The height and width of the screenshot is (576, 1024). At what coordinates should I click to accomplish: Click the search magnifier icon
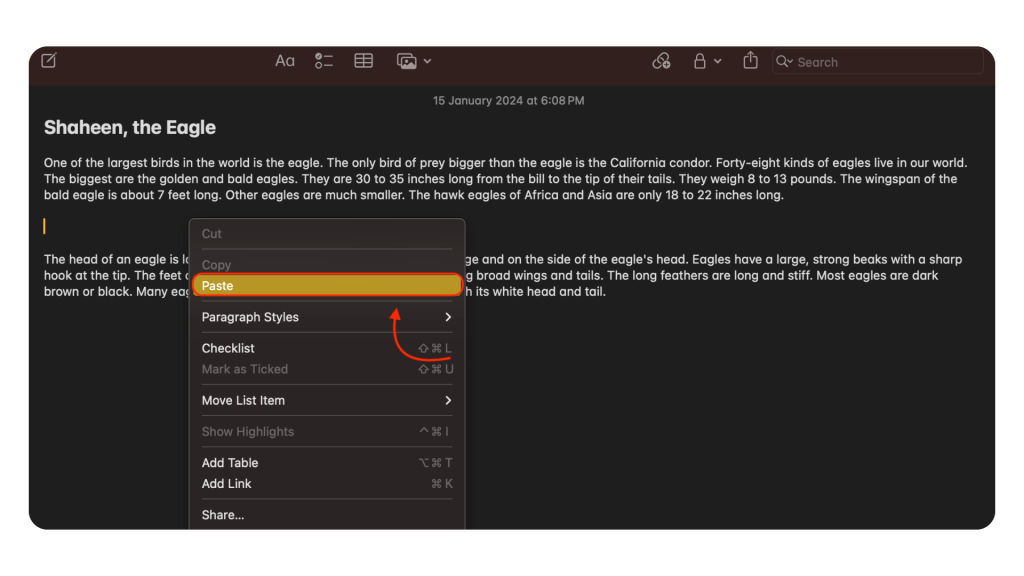[x=784, y=62]
